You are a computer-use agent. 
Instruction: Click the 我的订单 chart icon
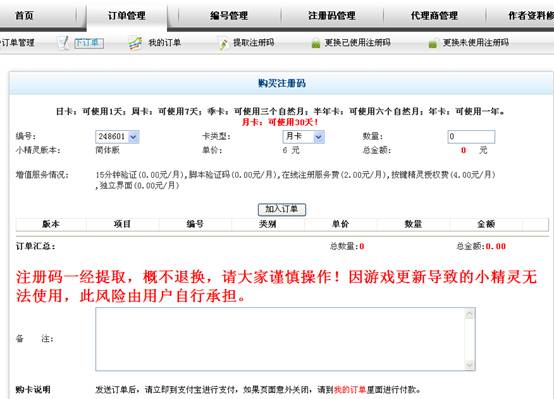pos(135,43)
